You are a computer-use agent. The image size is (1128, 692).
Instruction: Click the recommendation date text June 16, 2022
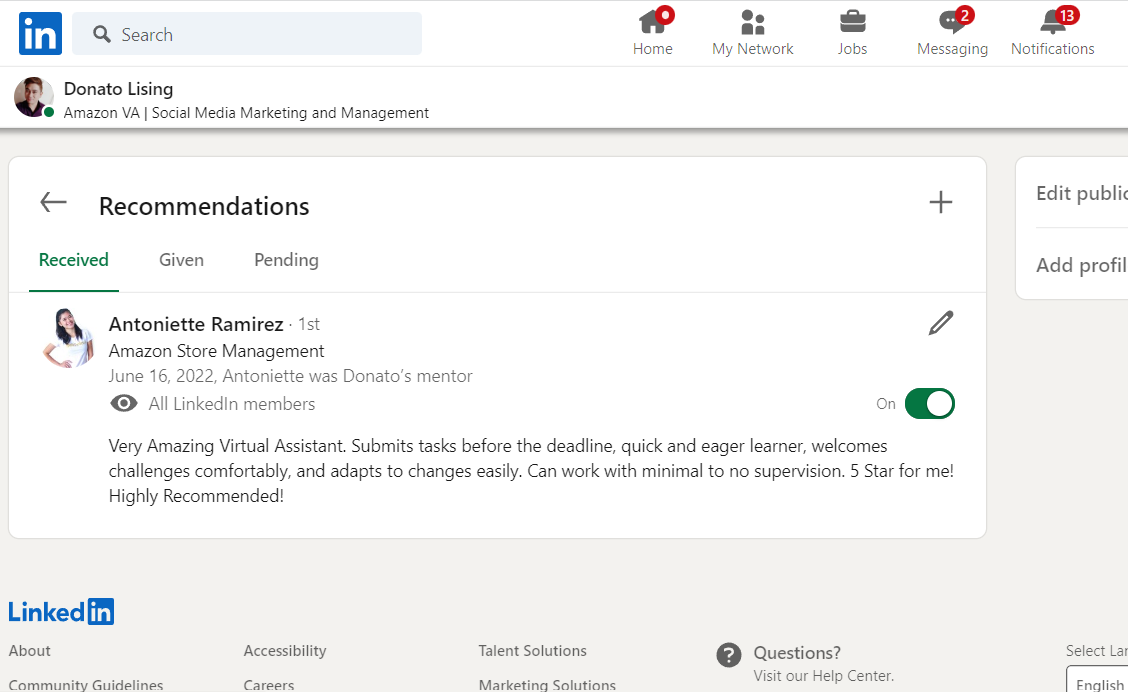(x=162, y=376)
